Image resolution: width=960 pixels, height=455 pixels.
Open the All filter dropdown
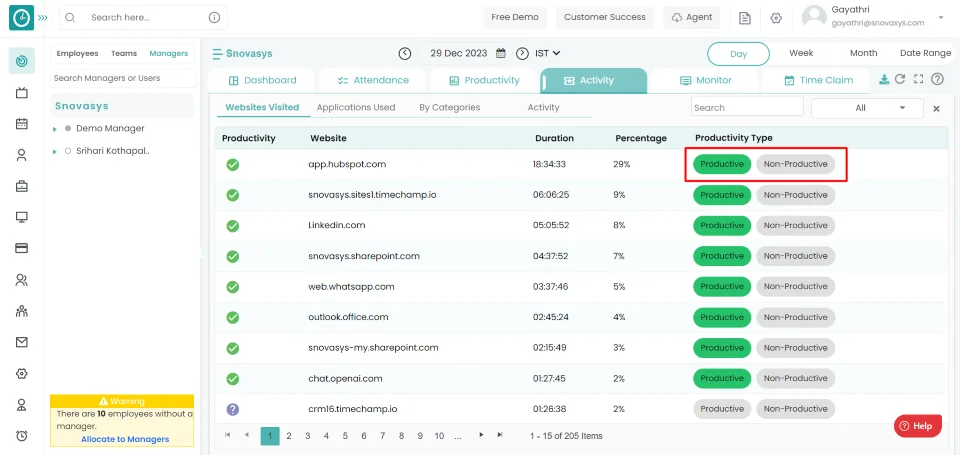(867, 108)
